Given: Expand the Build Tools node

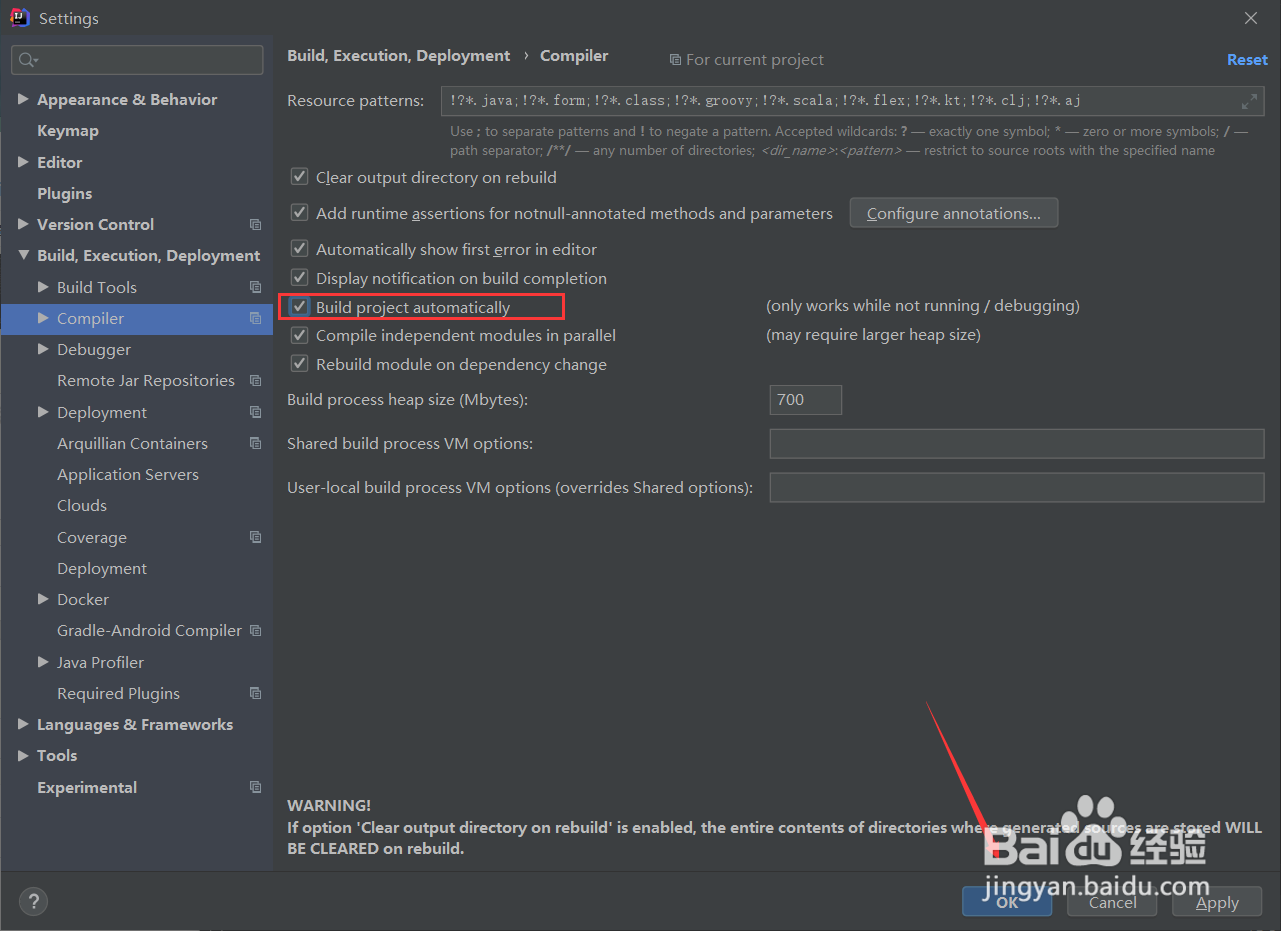Looking at the screenshot, I should (43, 287).
